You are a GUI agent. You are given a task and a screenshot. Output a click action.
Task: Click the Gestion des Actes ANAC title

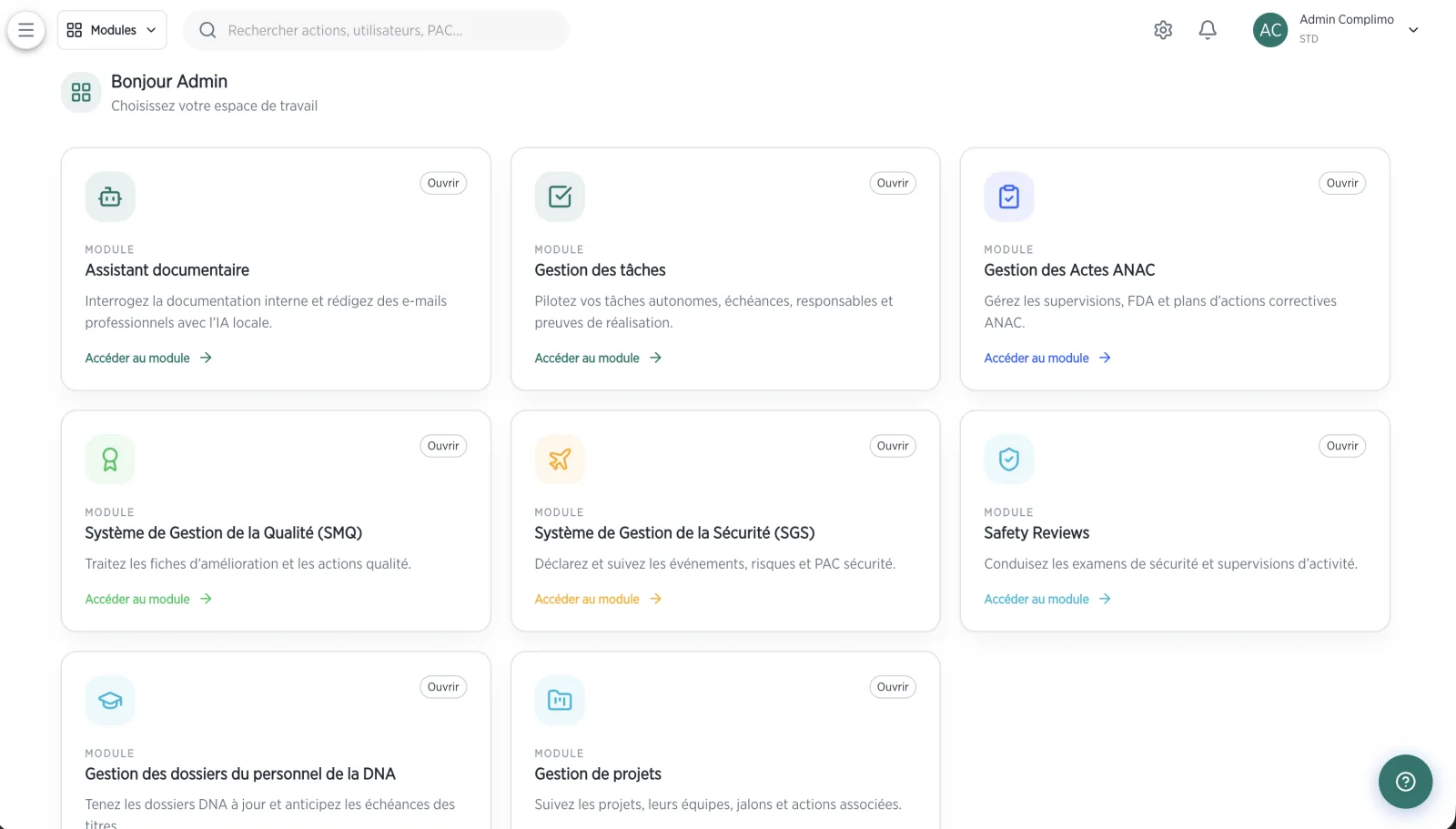tap(1069, 270)
